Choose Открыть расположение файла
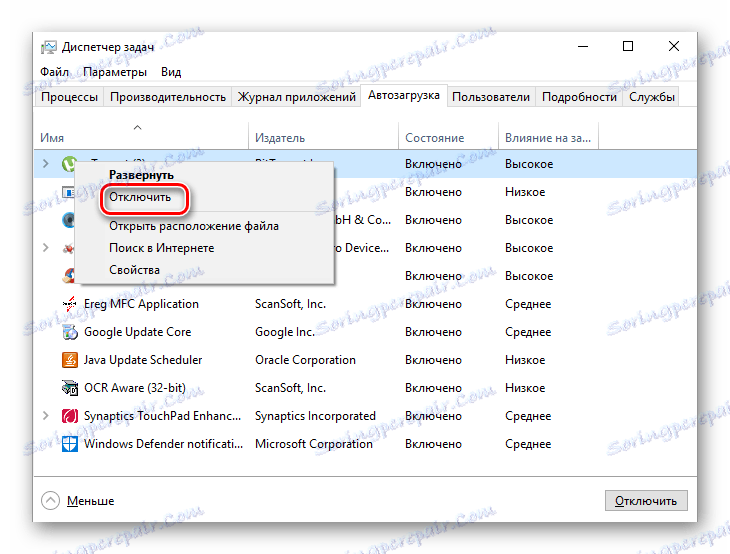 [204, 226]
